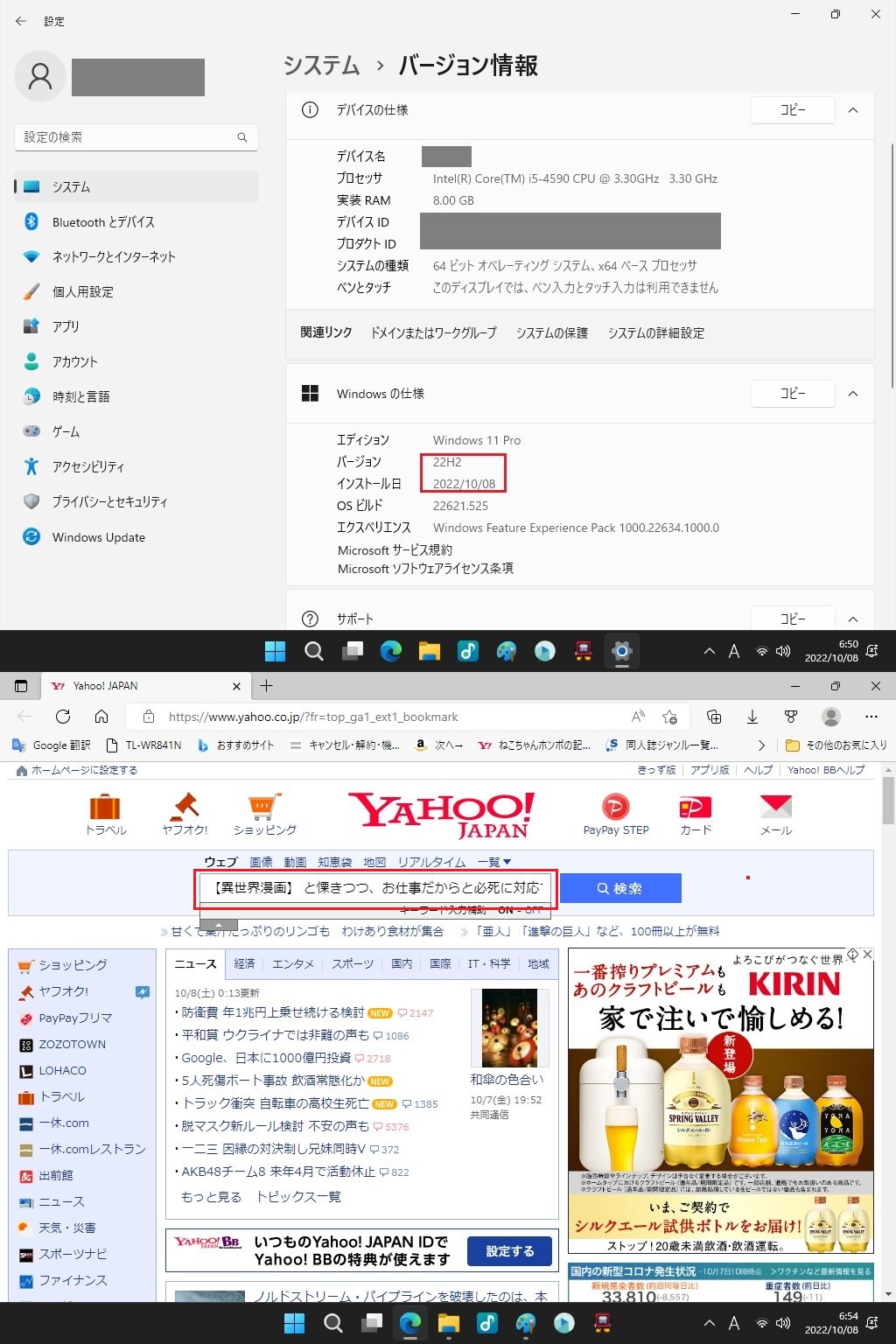
Task: Click the Edge home button icon
Action: pos(101,717)
